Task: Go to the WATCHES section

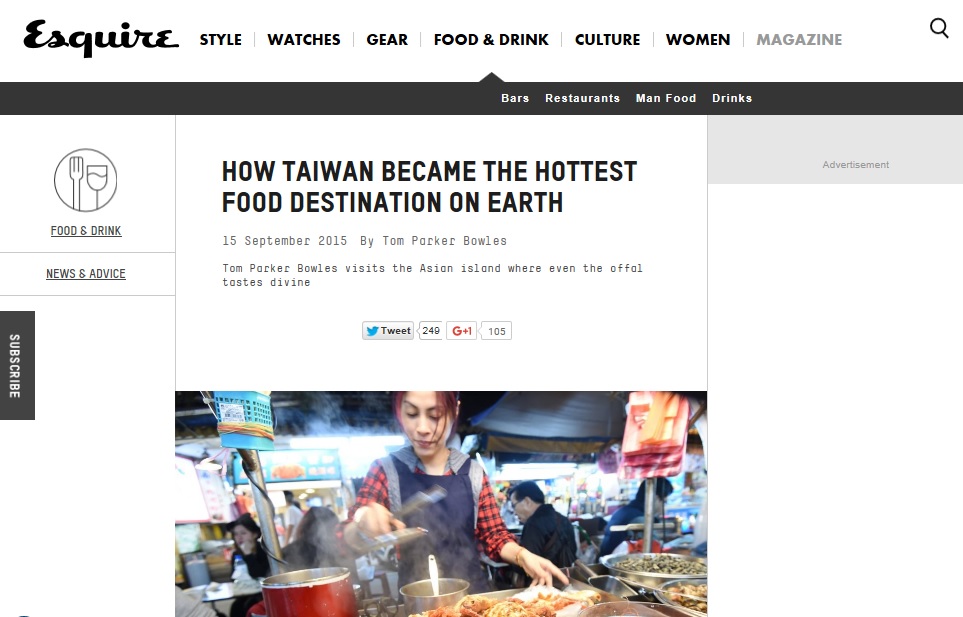Action: (x=304, y=40)
